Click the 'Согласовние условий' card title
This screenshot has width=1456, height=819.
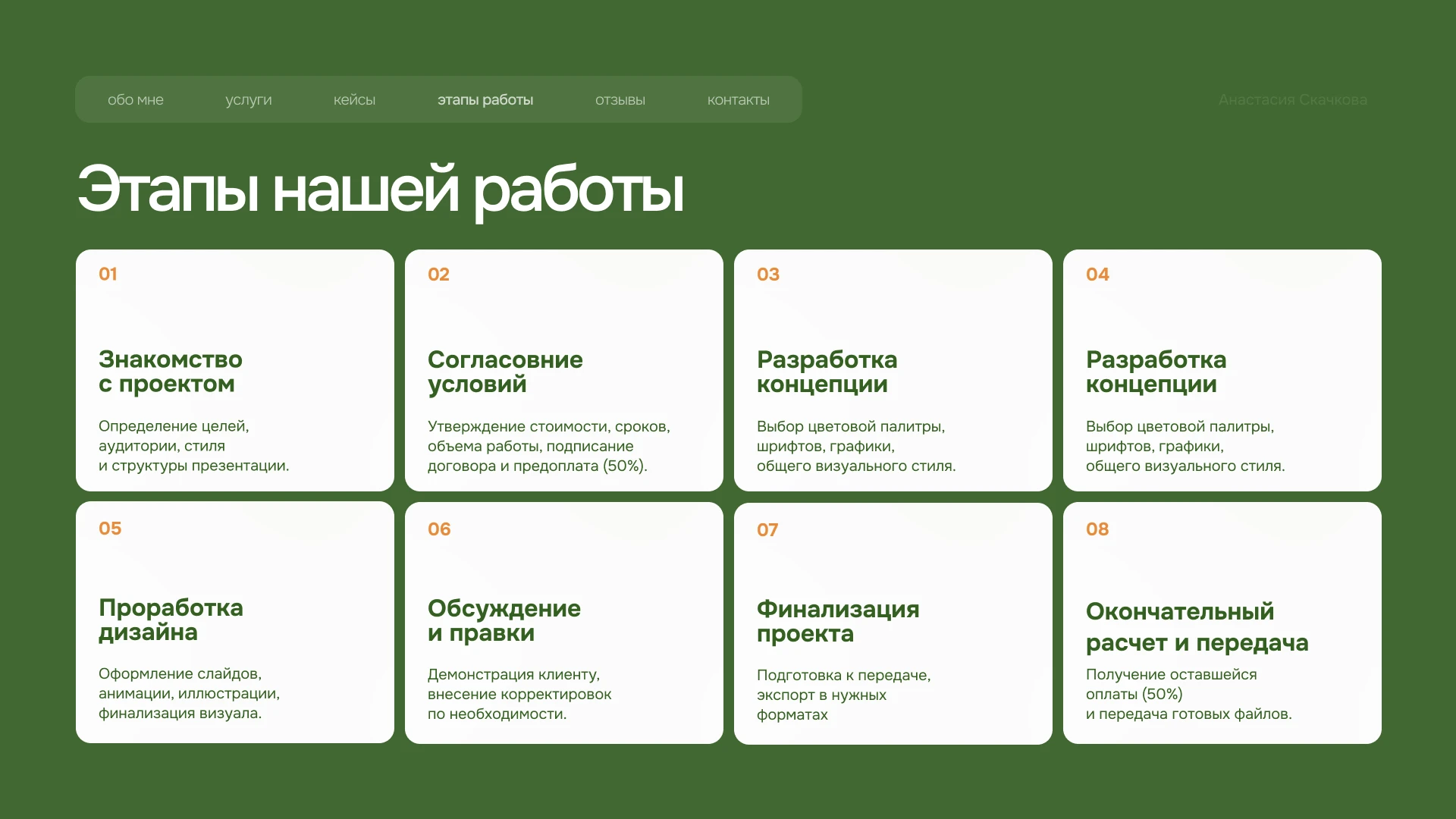pos(505,372)
